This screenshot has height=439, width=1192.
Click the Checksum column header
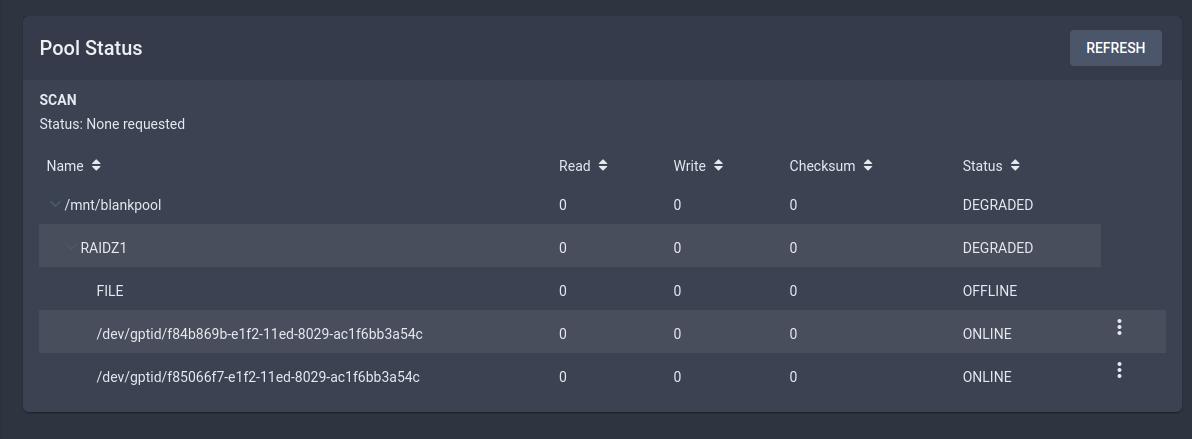(822, 166)
